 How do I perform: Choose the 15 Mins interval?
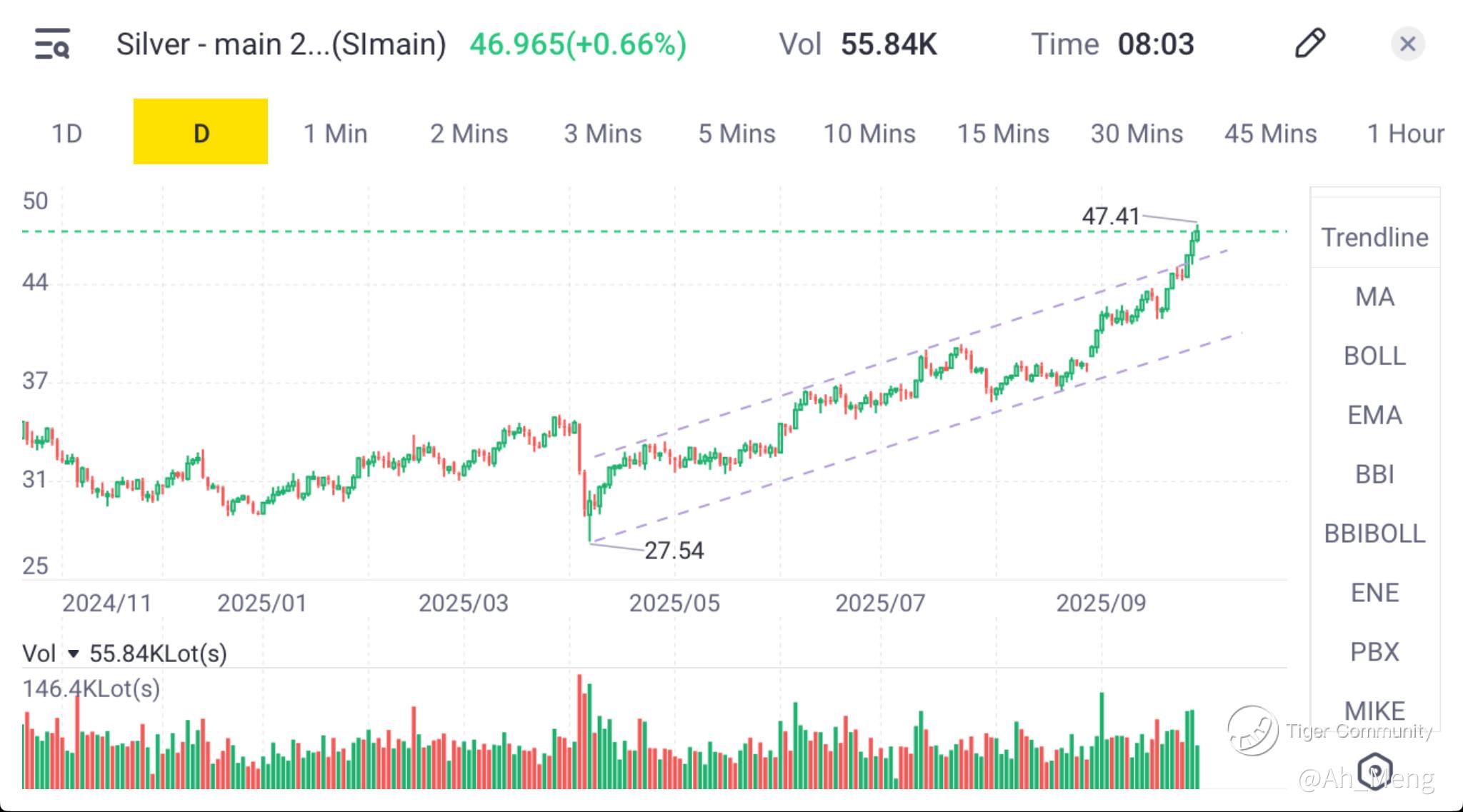point(1003,134)
